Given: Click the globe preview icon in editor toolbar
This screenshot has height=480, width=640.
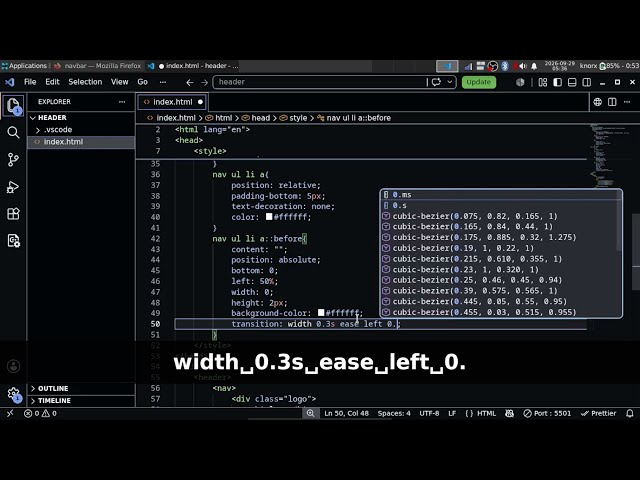Looking at the screenshot, I should point(598,102).
